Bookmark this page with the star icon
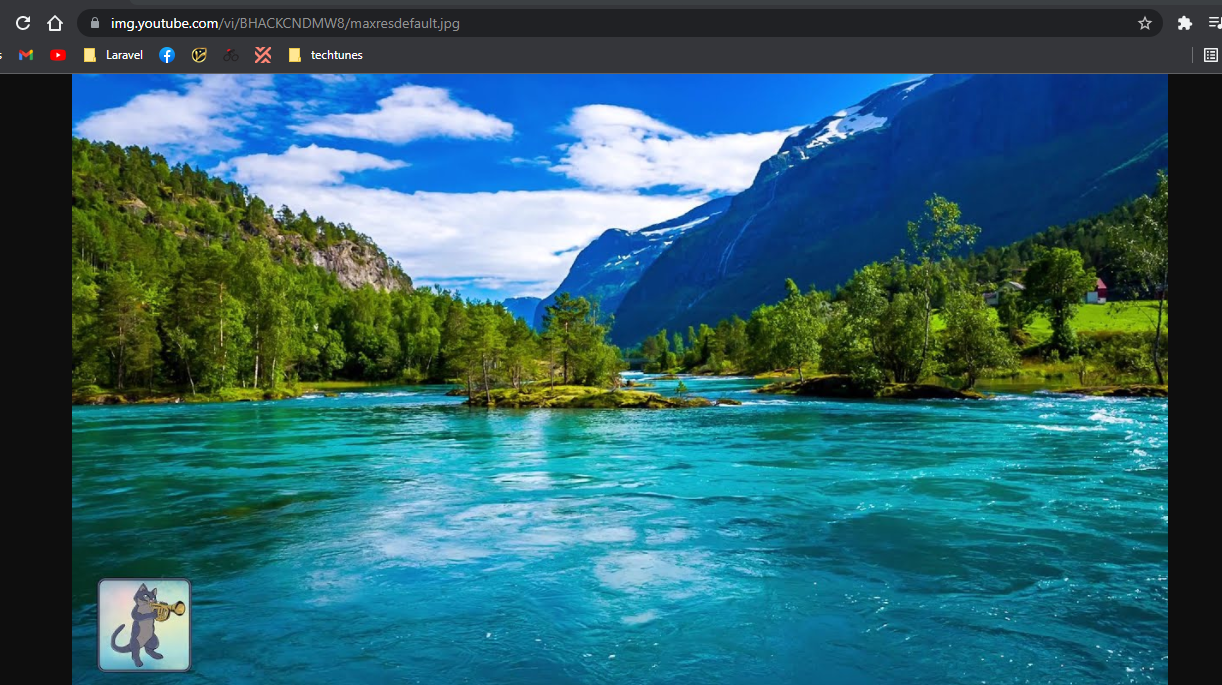 click(x=1145, y=23)
